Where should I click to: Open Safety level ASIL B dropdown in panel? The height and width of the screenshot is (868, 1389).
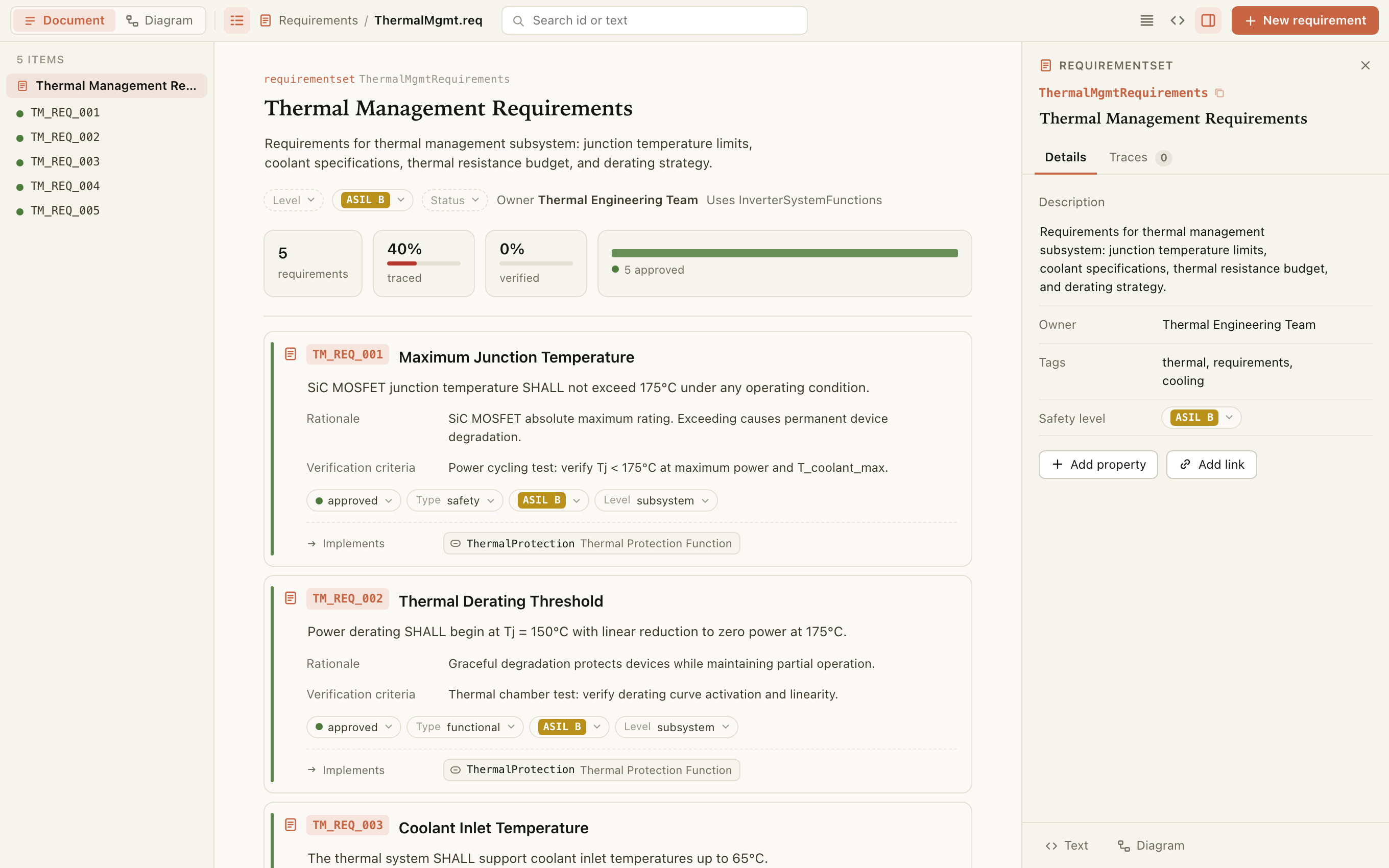[1201, 418]
